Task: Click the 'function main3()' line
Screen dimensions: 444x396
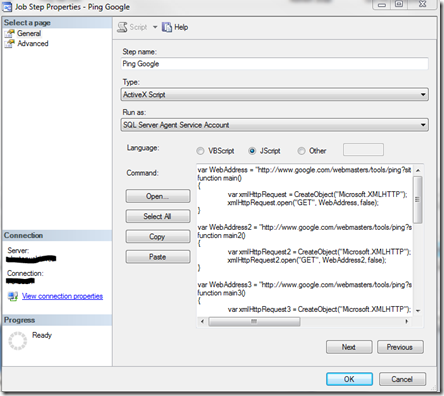Action: pyautogui.click(x=221, y=293)
